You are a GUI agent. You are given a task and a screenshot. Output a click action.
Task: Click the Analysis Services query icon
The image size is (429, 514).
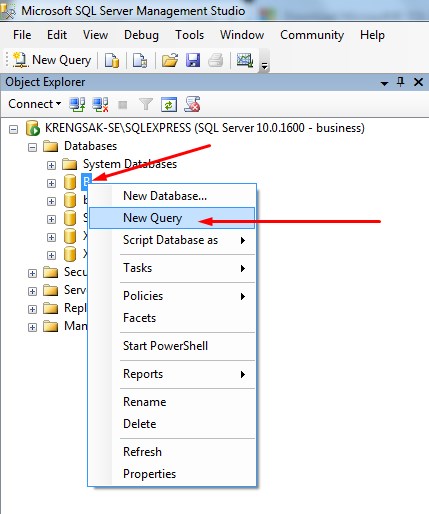point(140,61)
